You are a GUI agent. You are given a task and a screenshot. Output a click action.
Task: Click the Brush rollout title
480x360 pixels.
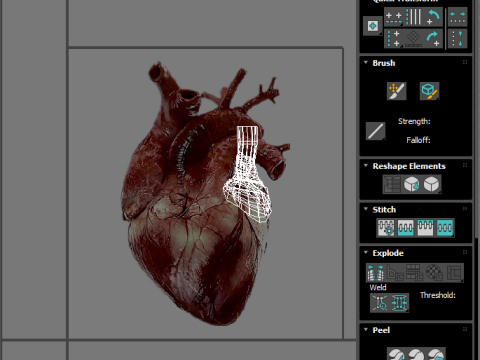coord(384,63)
